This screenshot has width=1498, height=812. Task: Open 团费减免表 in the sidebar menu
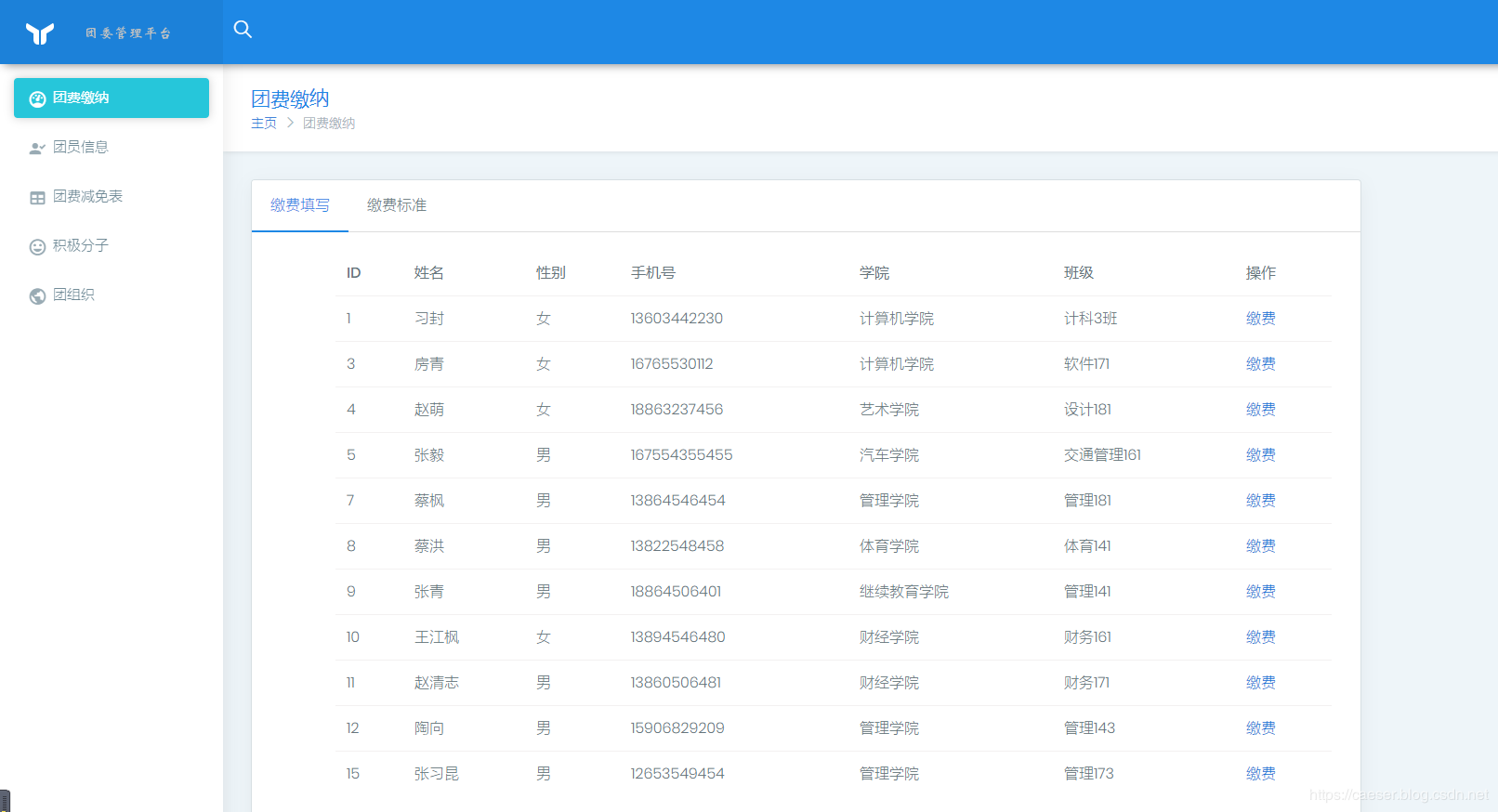click(112, 196)
